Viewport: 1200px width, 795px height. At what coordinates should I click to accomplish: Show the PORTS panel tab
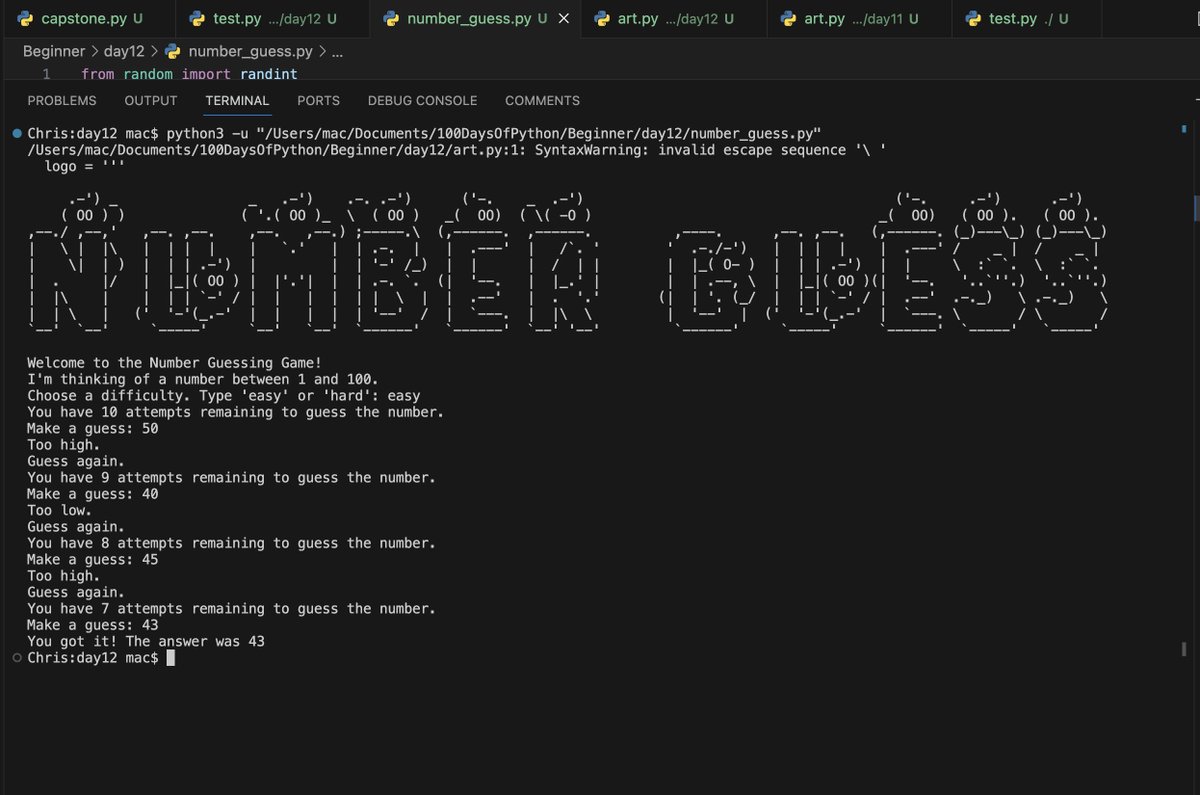click(x=318, y=101)
